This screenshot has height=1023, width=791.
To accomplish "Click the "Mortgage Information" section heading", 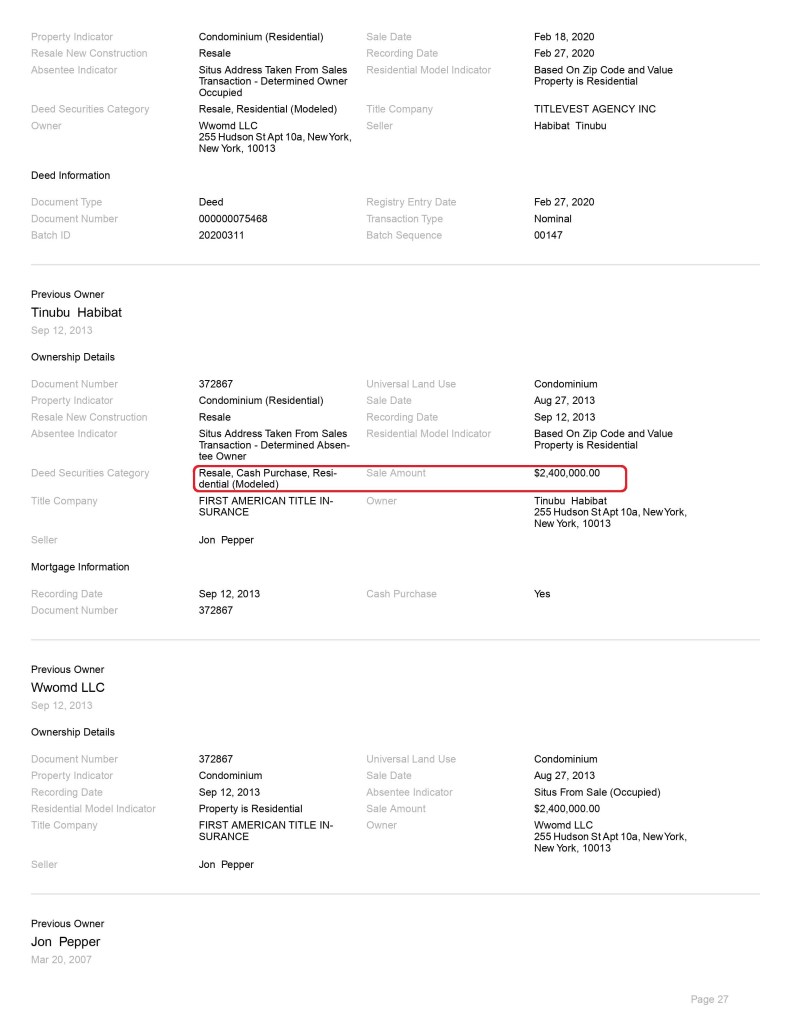I will point(80,567).
